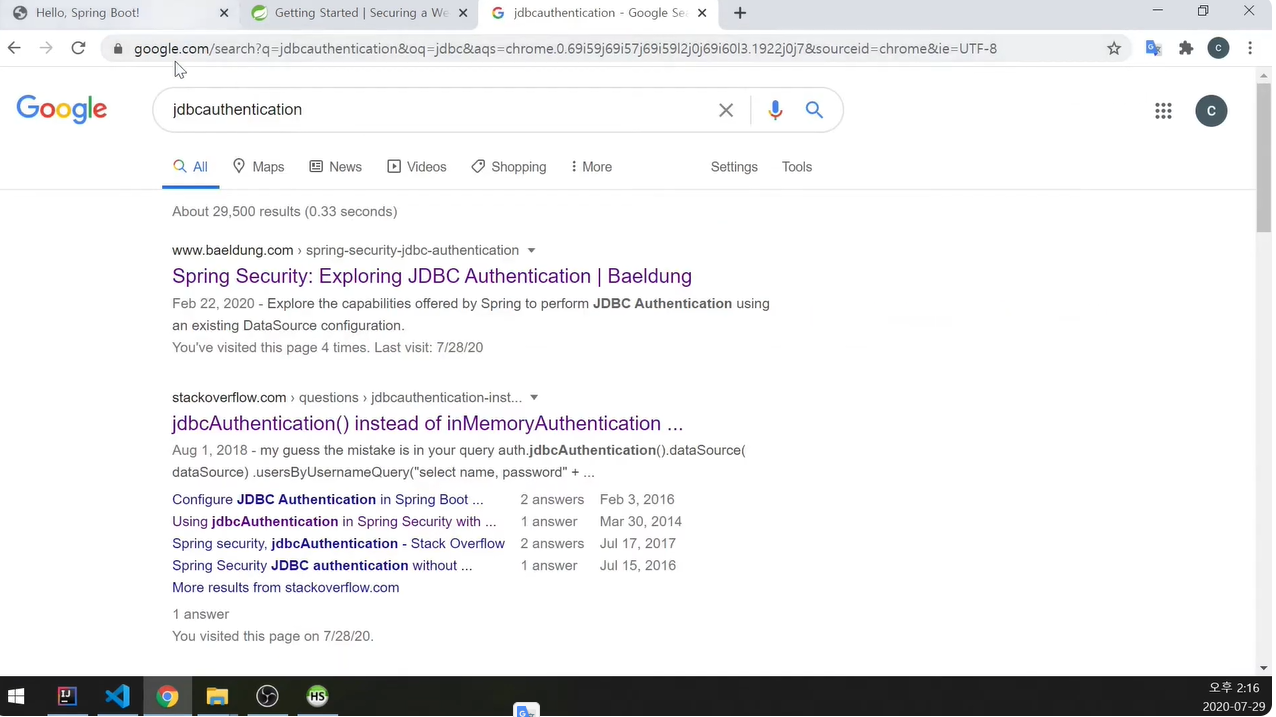The height and width of the screenshot is (717, 1276).
Task: Click the forward navigation arrow
Action: 46,48
